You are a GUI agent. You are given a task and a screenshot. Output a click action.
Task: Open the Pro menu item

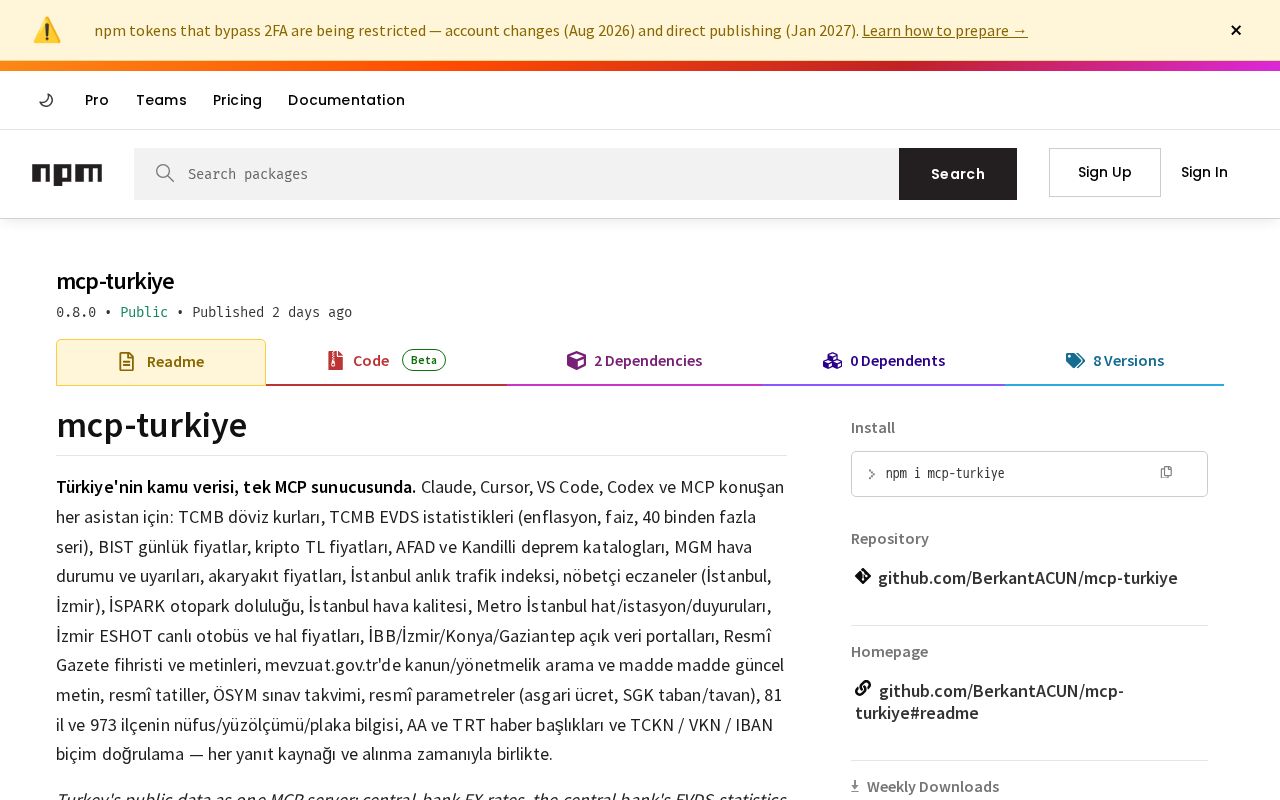pyautogui.click(x=97, y=100)
